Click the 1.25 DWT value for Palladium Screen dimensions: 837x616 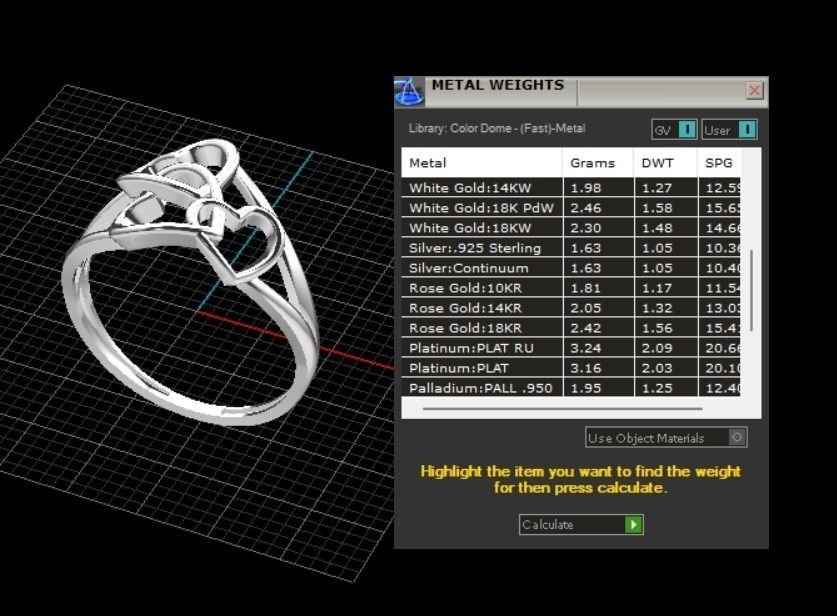[657, 388]
